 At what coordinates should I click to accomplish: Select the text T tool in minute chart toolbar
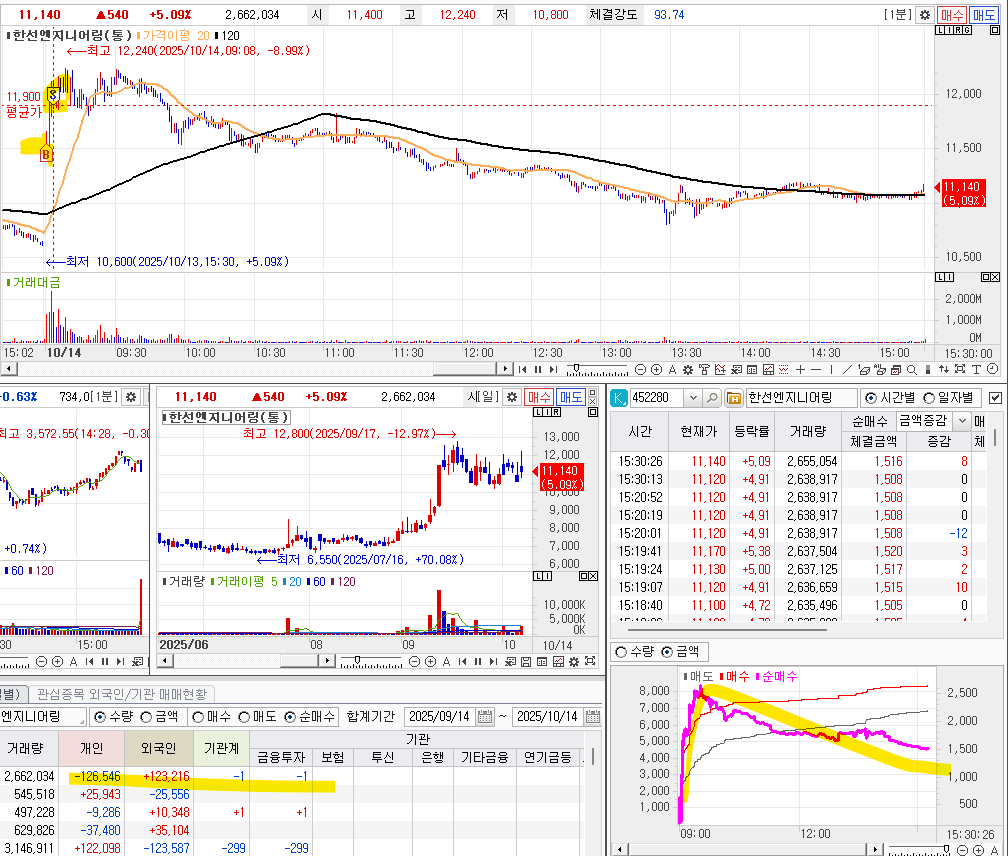pos(976,370)
